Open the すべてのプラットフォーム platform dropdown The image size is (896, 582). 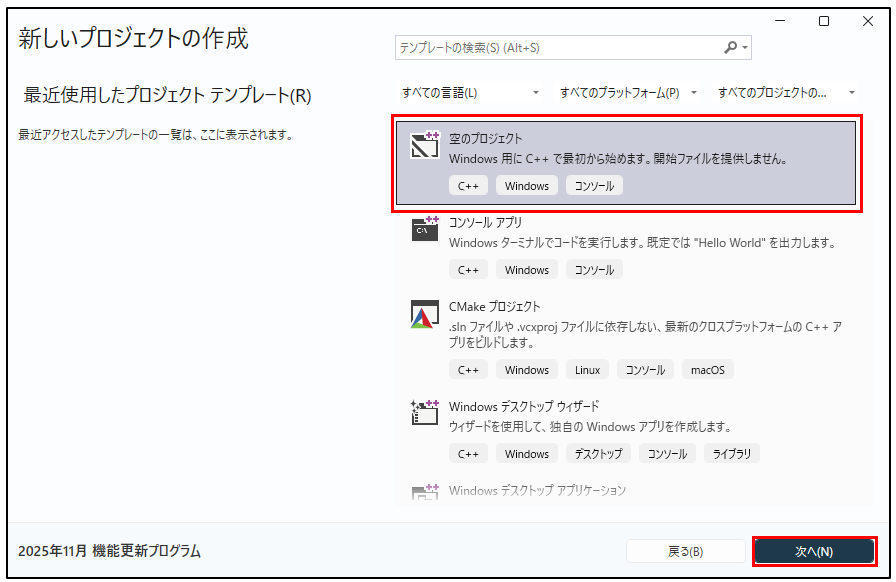pos(628,92)
